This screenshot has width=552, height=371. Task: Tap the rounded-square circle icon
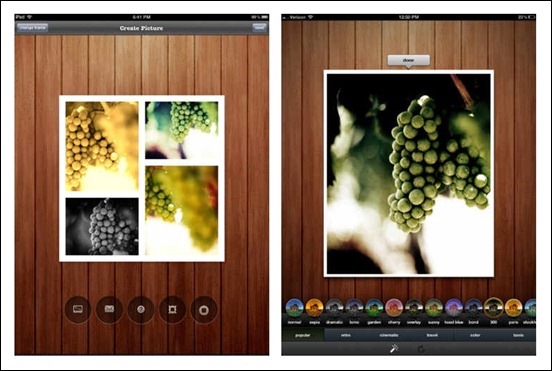pos(204,309)
